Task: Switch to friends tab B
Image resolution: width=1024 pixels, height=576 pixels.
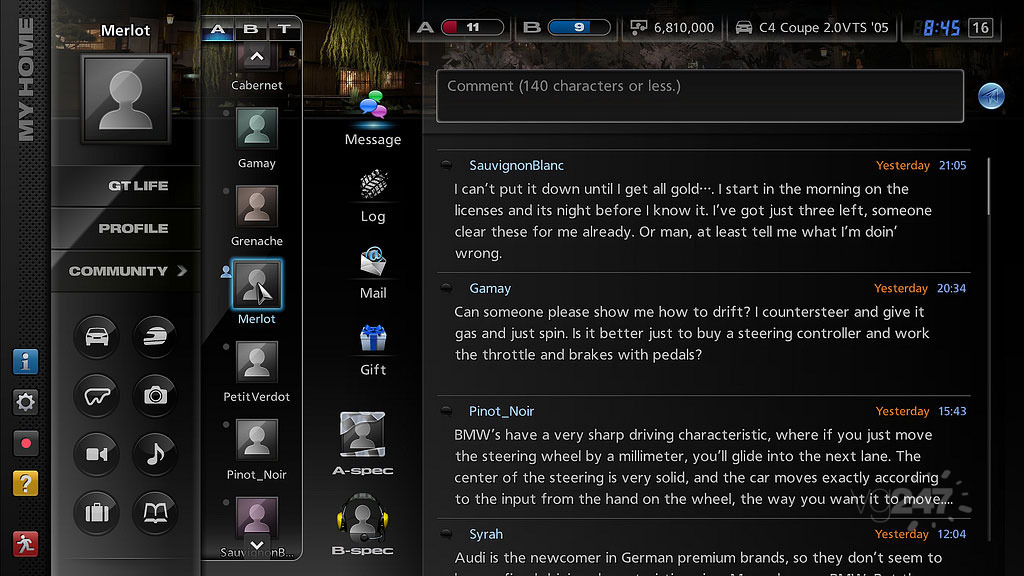Action: click(251, 29)
